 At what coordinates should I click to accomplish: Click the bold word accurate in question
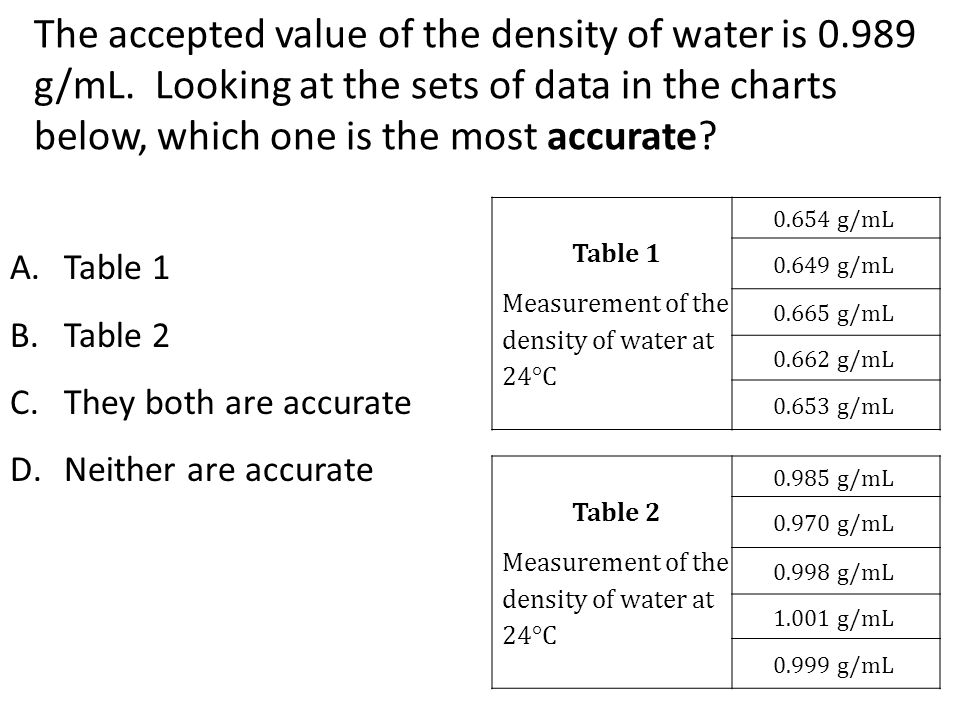[x=621, y=137]
